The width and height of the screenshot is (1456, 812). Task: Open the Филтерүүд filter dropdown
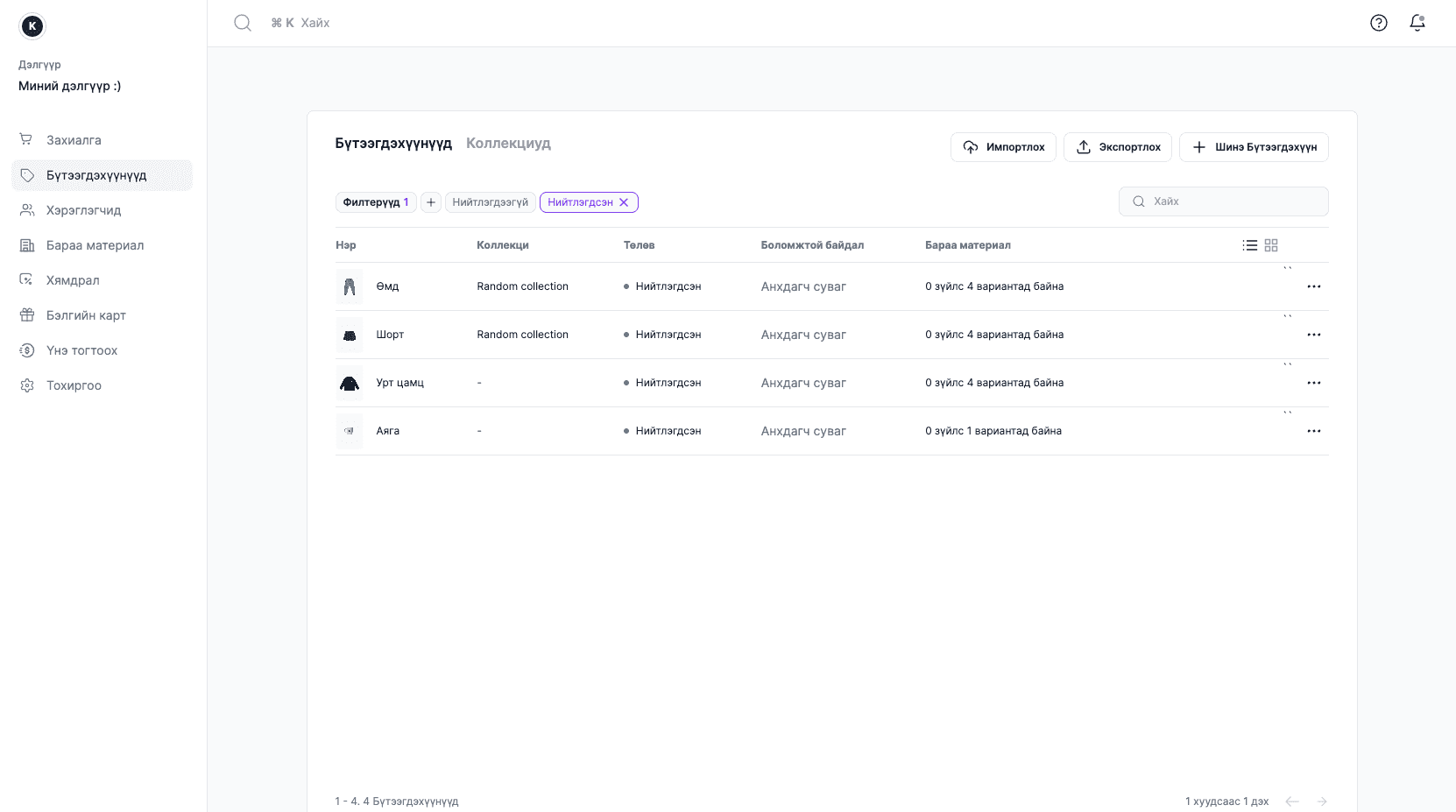click(x=376, y=202)
